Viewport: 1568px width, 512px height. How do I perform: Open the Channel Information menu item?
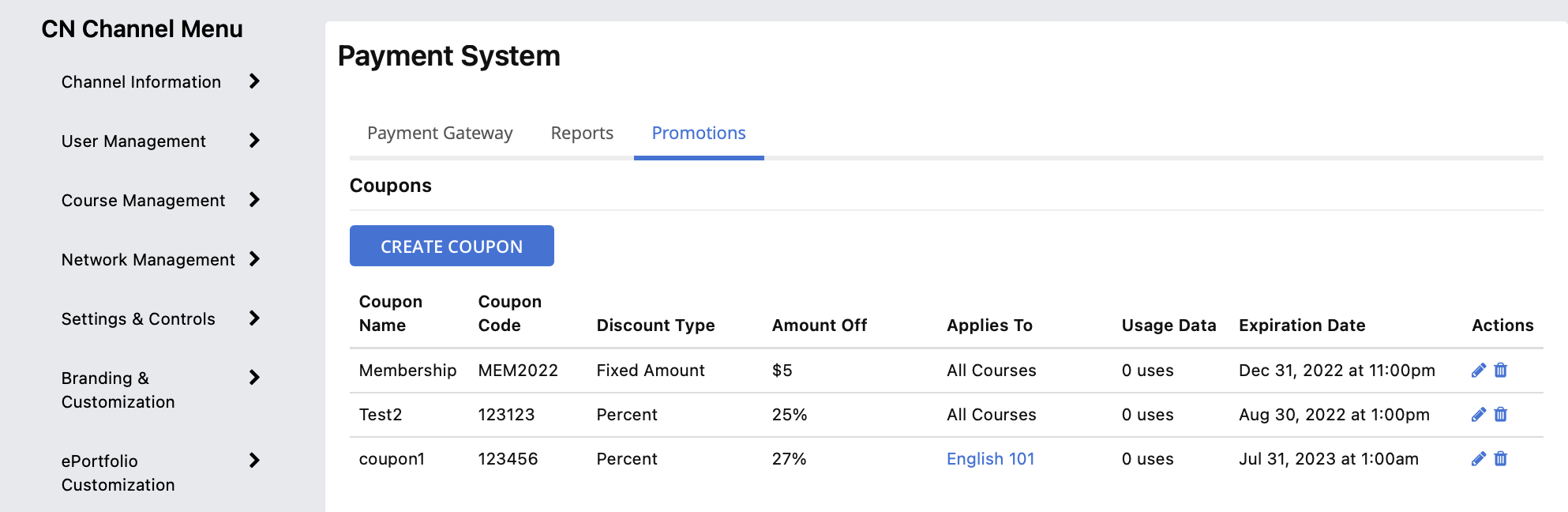point(141,82)
